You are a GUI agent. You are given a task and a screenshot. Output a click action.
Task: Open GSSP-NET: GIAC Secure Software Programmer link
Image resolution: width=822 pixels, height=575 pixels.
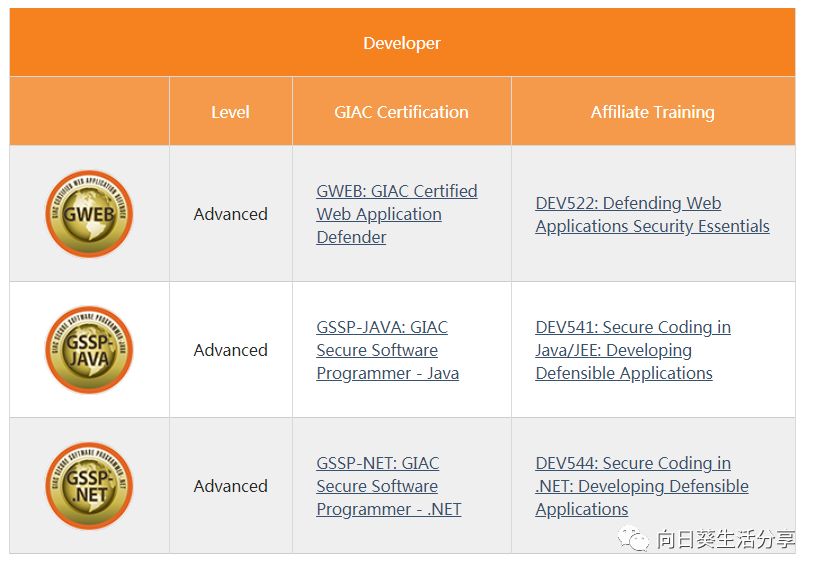click(388, 486)
